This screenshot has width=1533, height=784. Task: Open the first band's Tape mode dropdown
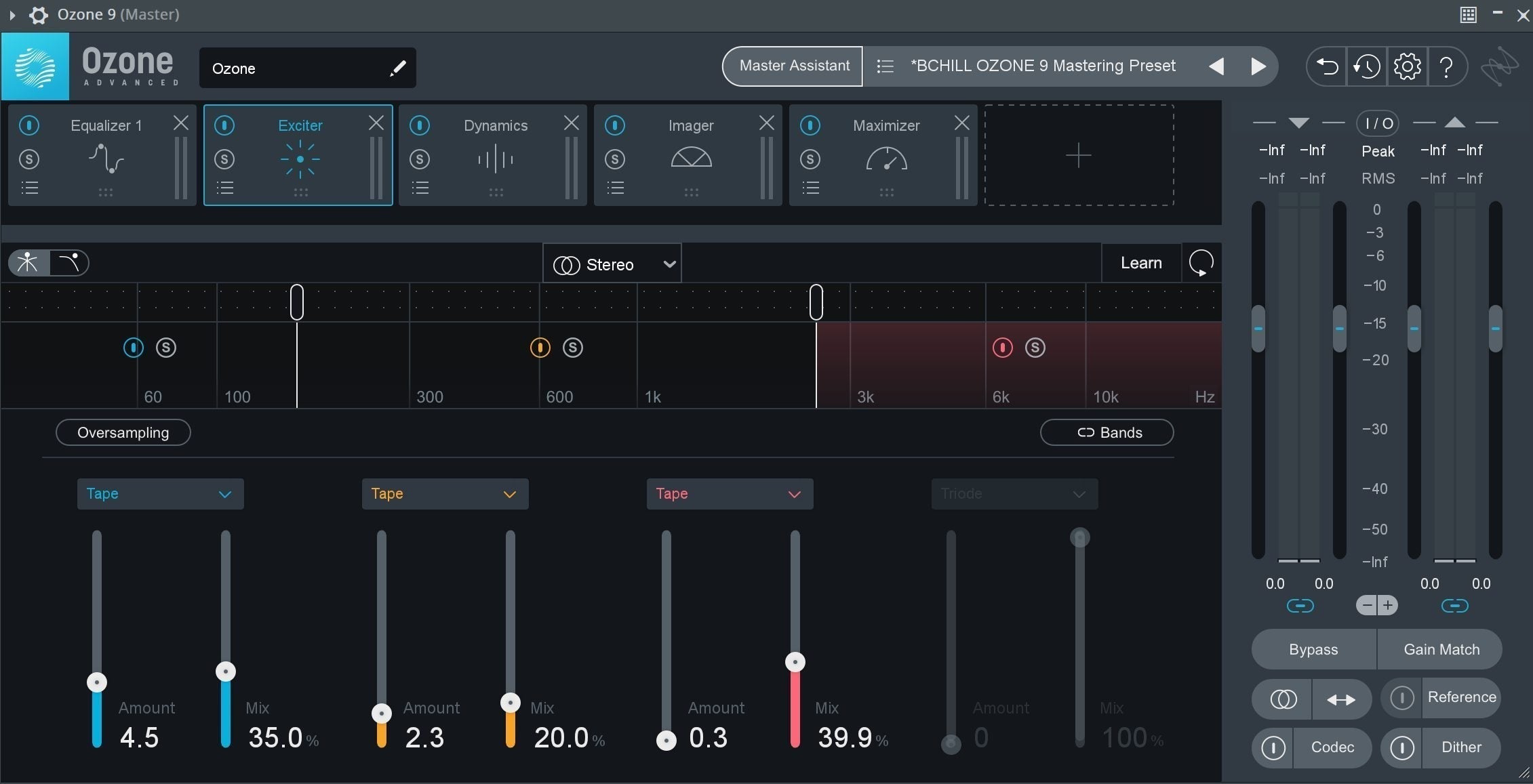[160, 493]
